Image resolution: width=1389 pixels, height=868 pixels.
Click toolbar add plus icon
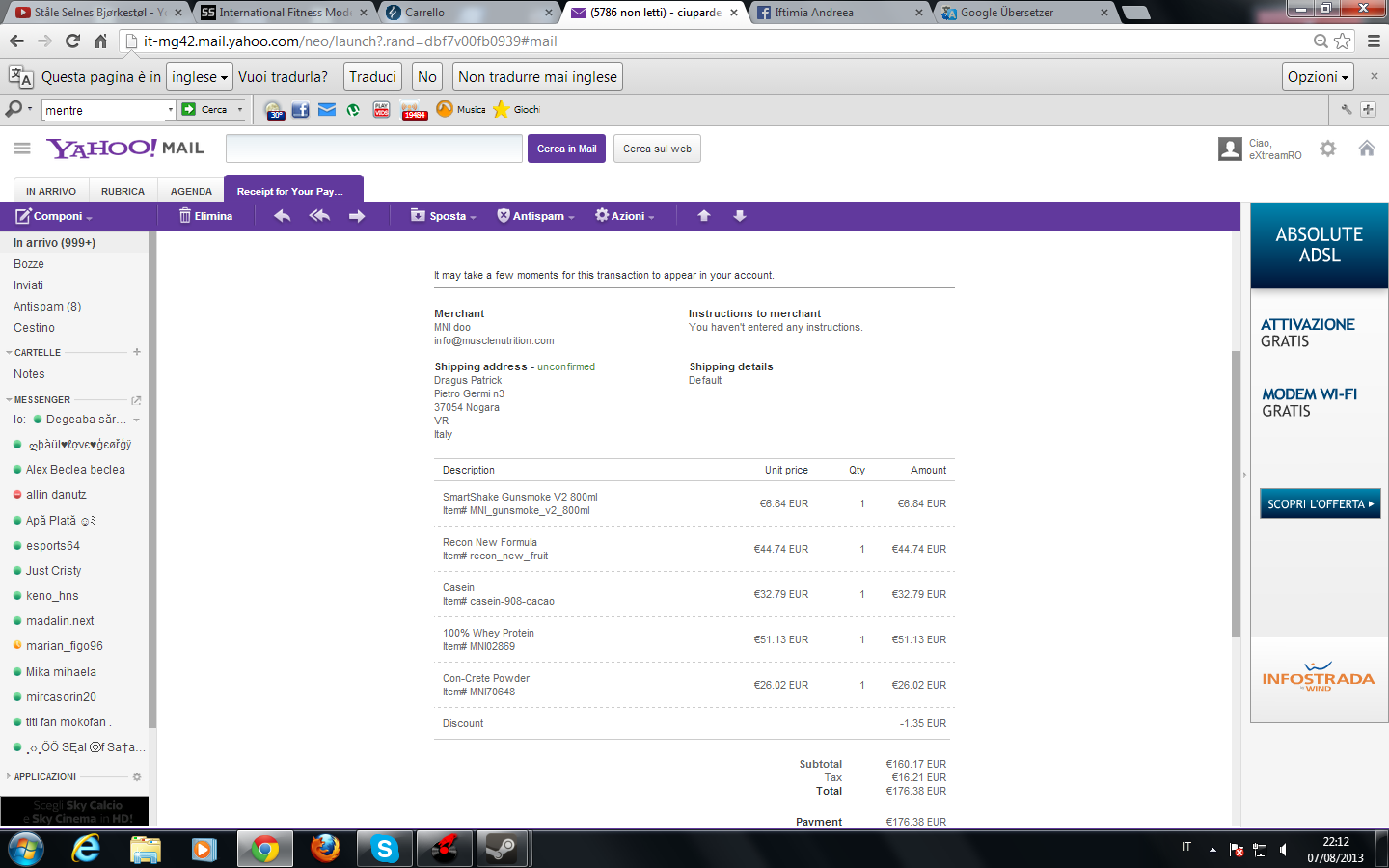(1368, 110)
